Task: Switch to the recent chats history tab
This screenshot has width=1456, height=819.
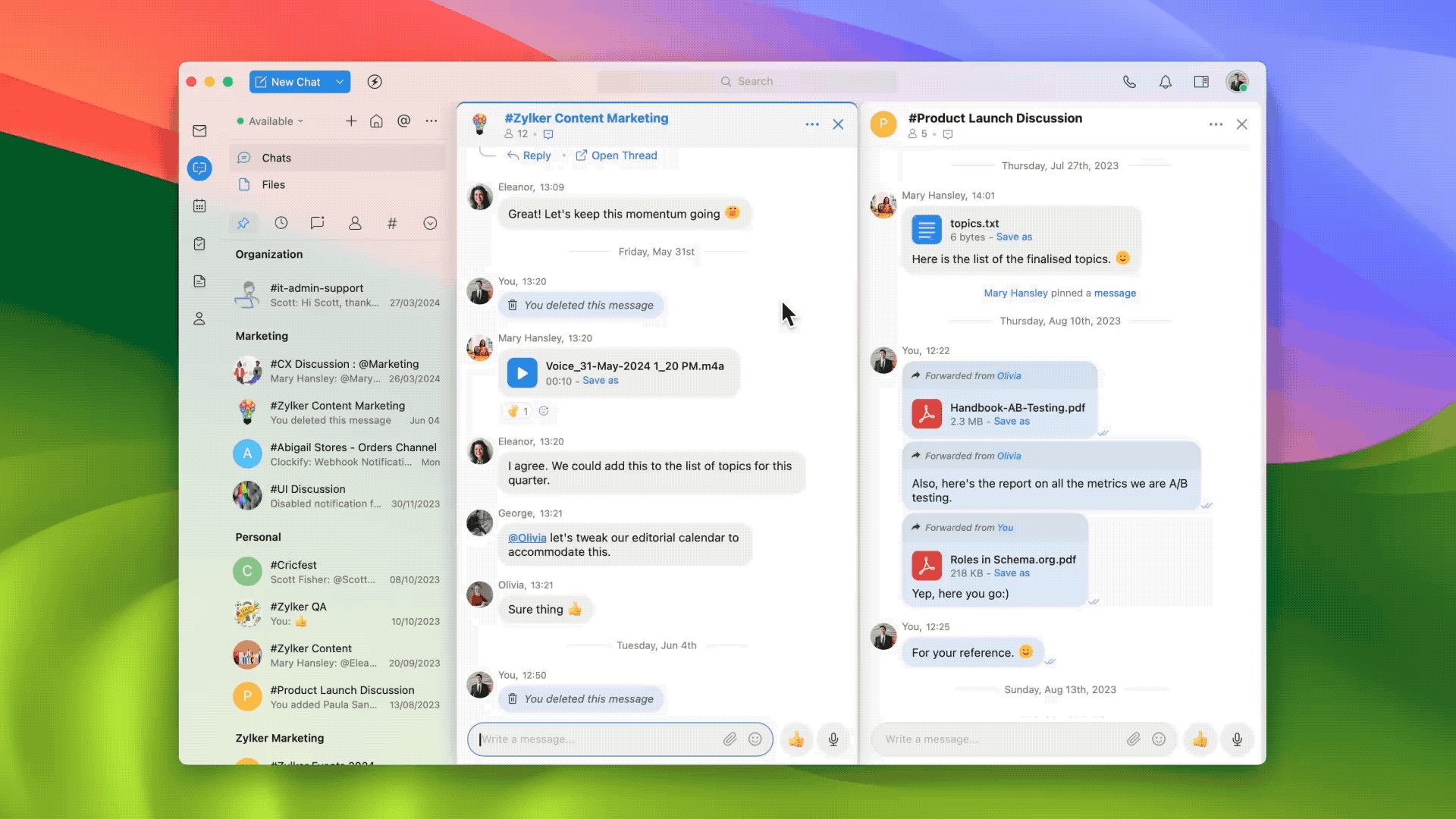Action: tap(281, 223)
